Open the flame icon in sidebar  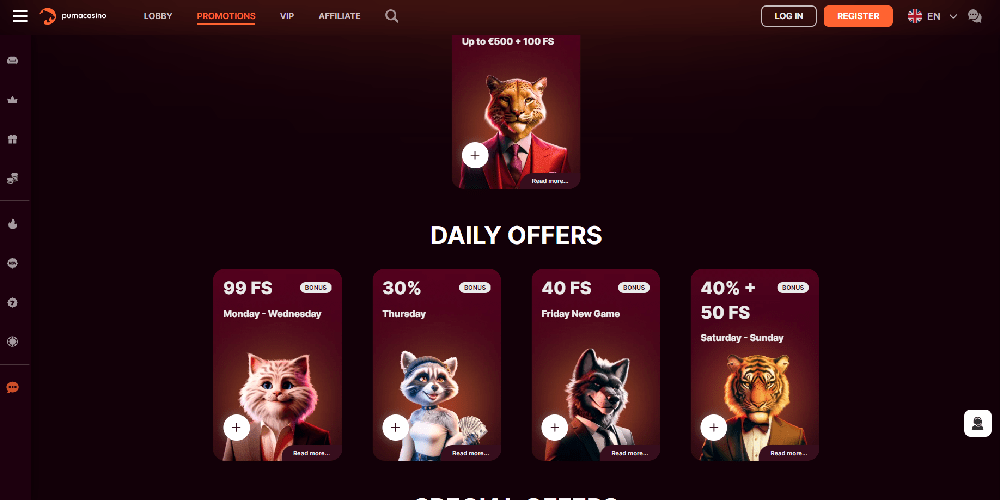pos(12,224)
